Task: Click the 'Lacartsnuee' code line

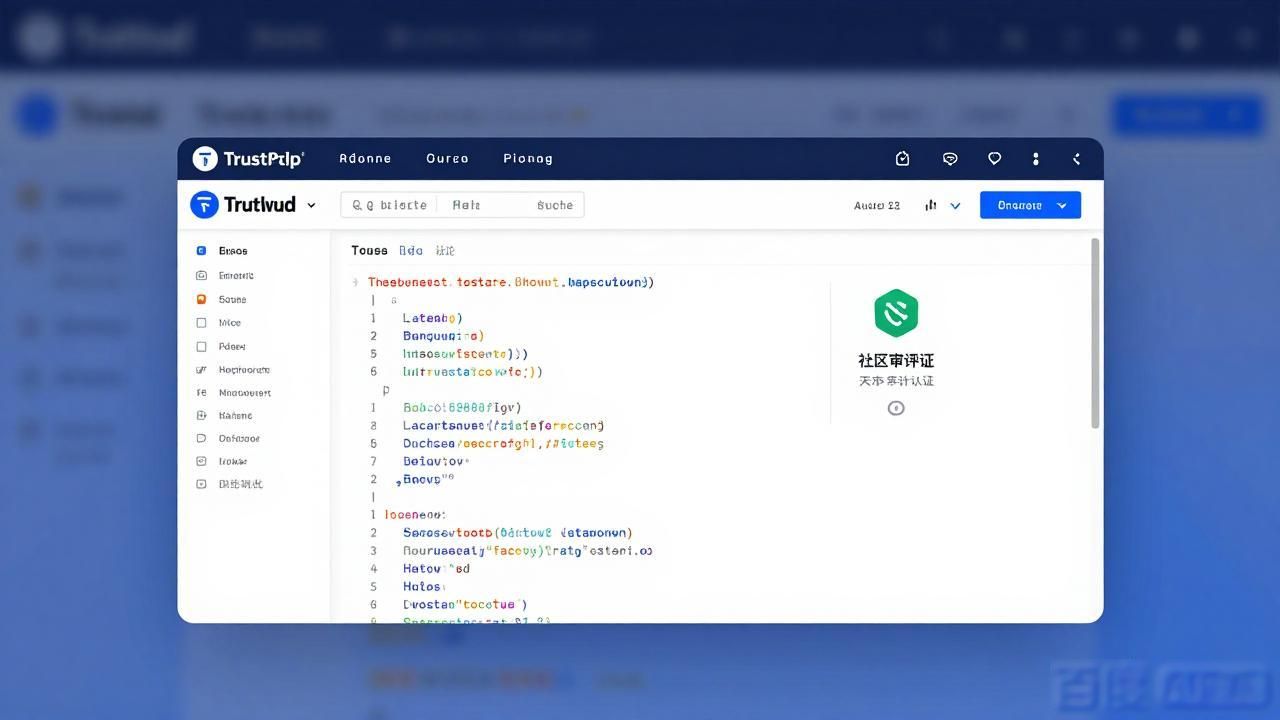Action: click(x=503, y=426)
